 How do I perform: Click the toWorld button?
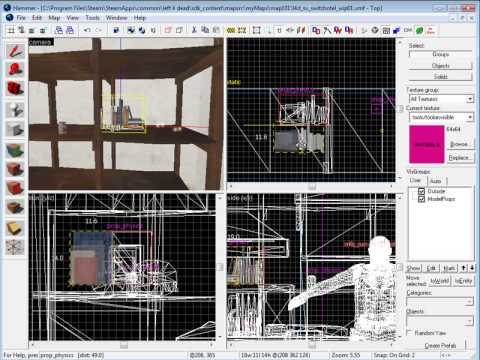pos(440,281)
